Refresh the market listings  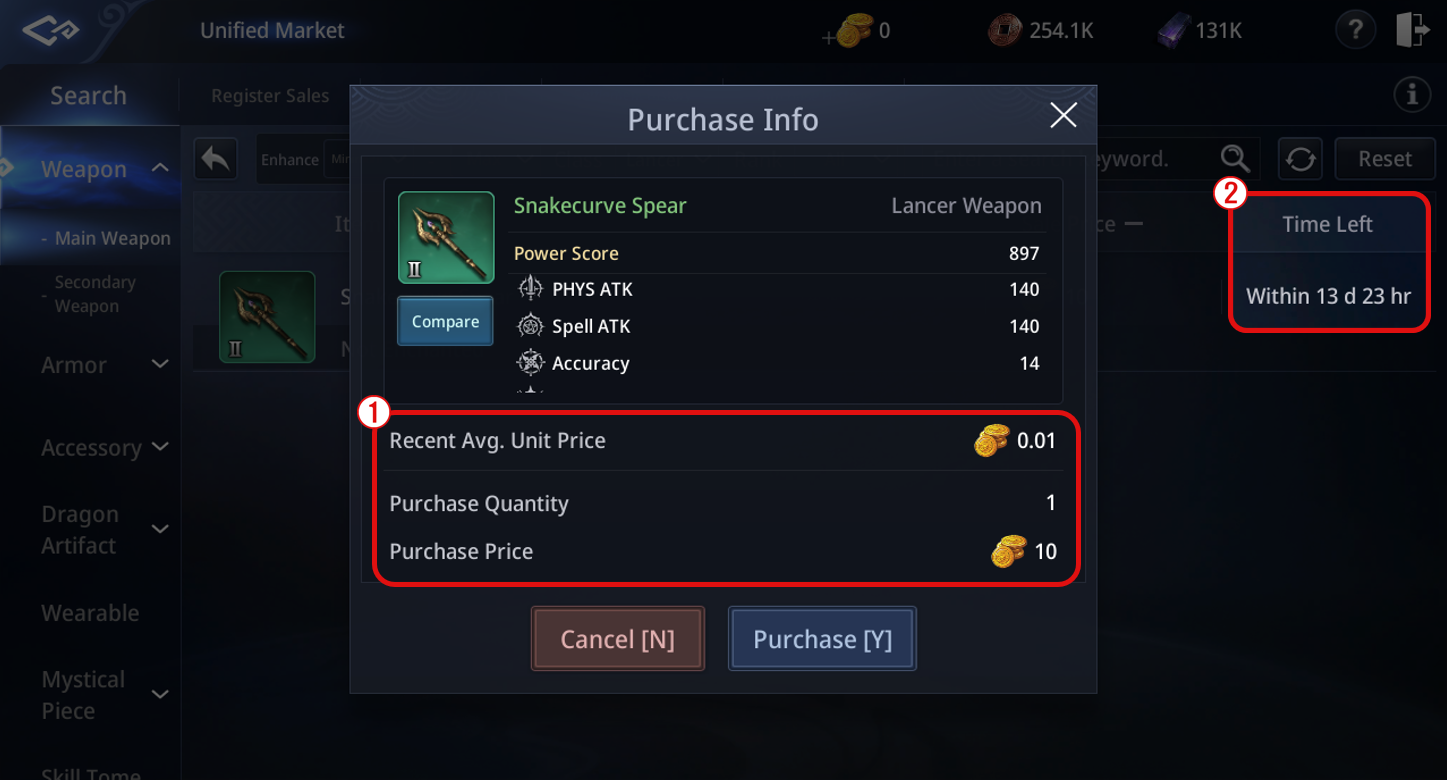pyautogui.click(x=1300, y=159)
